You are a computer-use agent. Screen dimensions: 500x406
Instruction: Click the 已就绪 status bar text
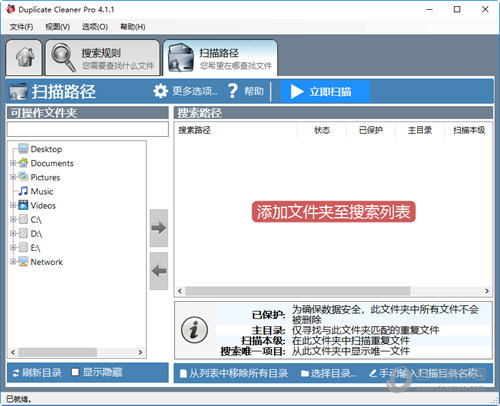(19, 399)
